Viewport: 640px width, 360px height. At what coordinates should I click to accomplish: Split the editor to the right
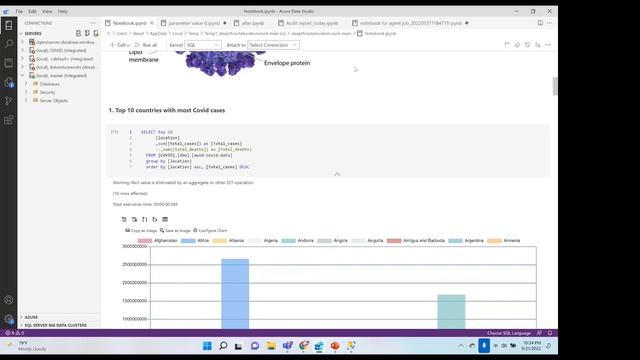coord(540,23)
